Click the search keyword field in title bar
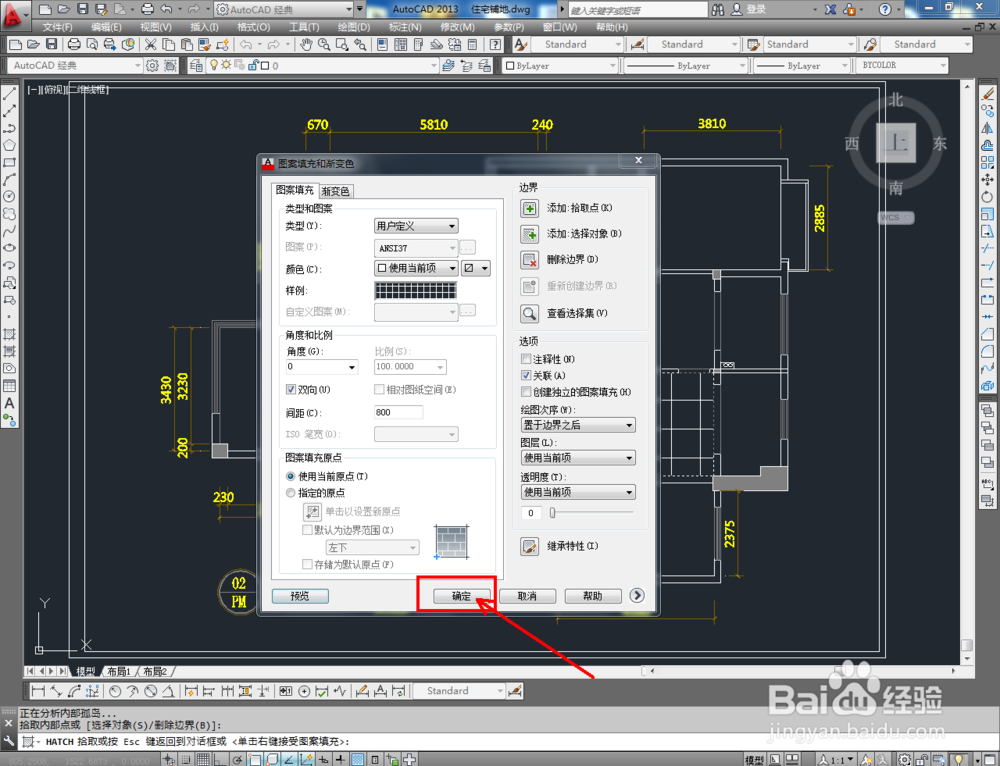 click(638, 10)
